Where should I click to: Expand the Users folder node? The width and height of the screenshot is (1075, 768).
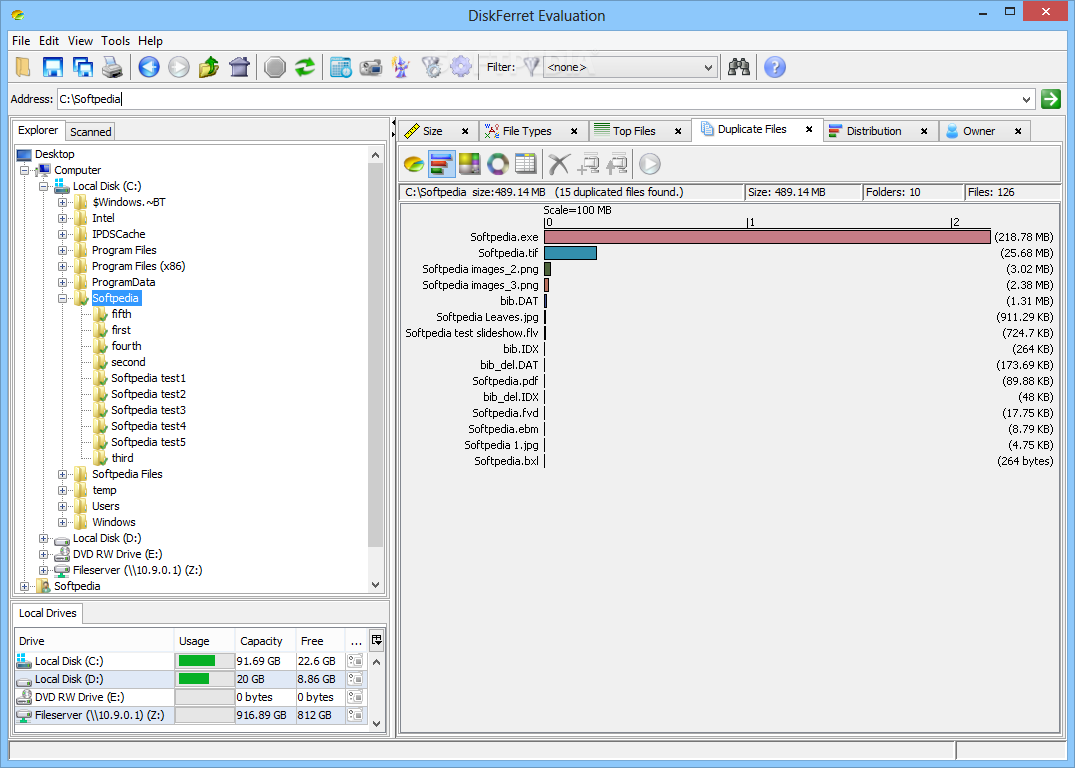pyautogui.click(x=62, y=506)
